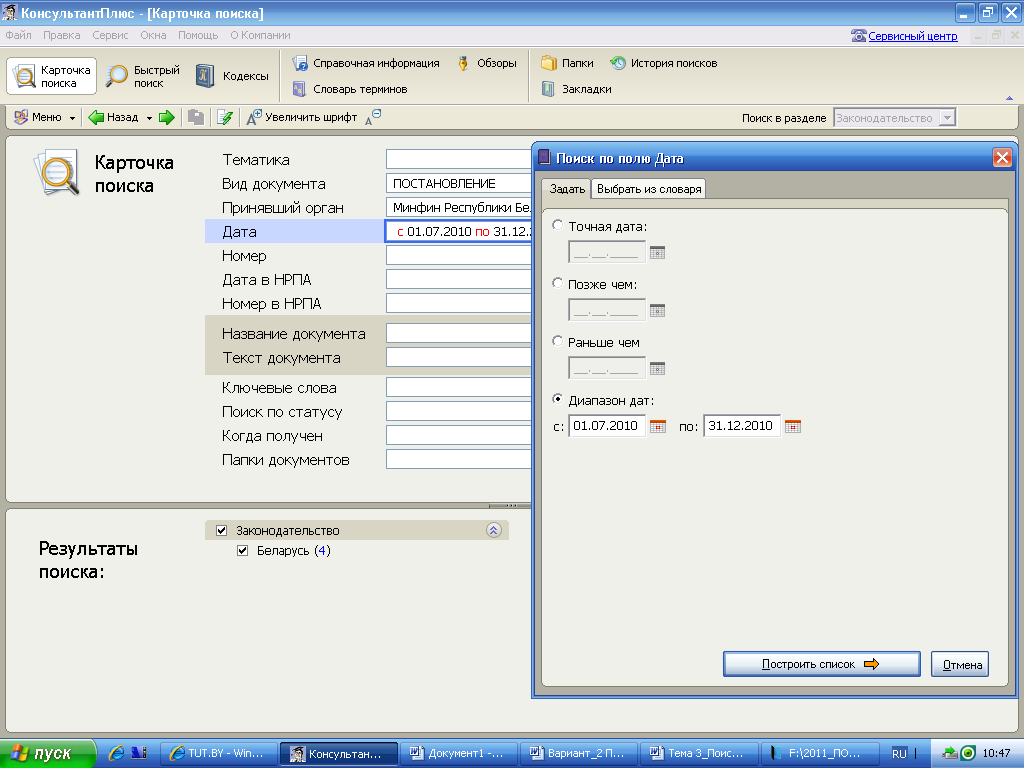Screen dimensions: 1024x768
Task: Open calendar for Раньше чем field
Action: click(658, 369)
